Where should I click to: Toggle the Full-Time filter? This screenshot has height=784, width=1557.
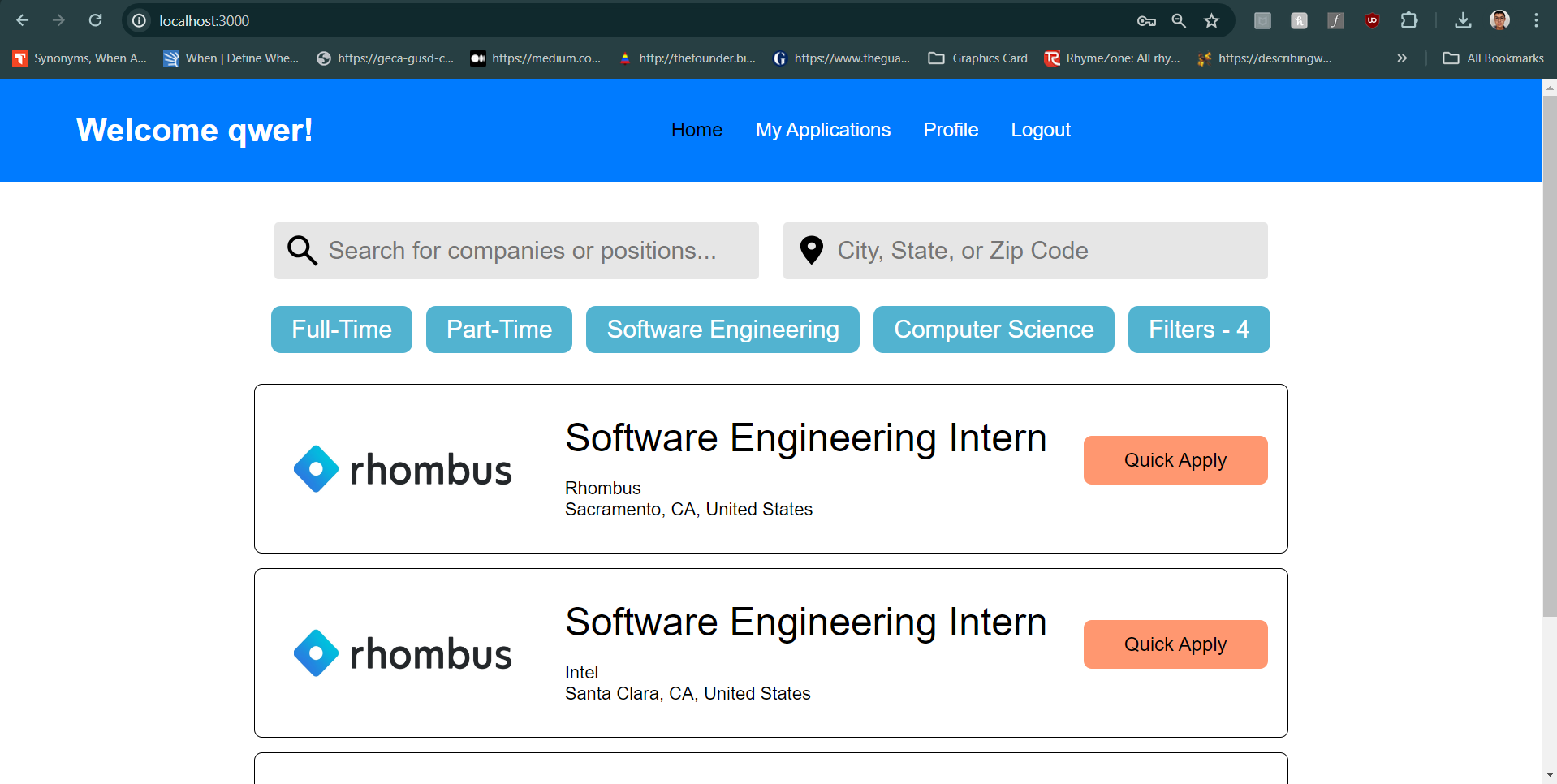341,330
